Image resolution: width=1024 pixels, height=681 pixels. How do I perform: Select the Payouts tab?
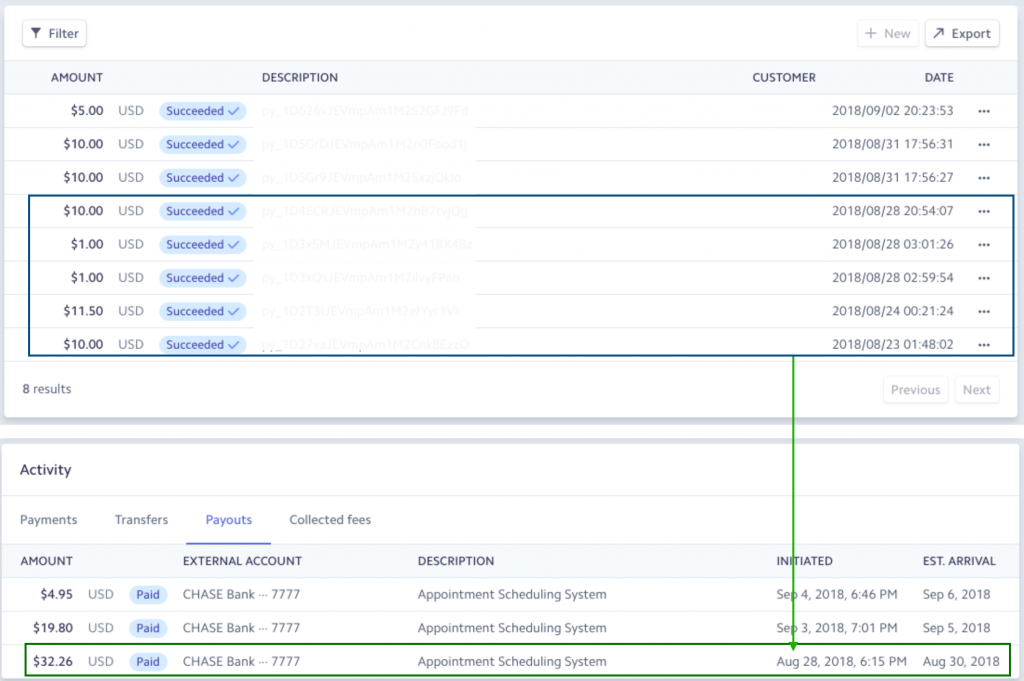click(229, 520)
